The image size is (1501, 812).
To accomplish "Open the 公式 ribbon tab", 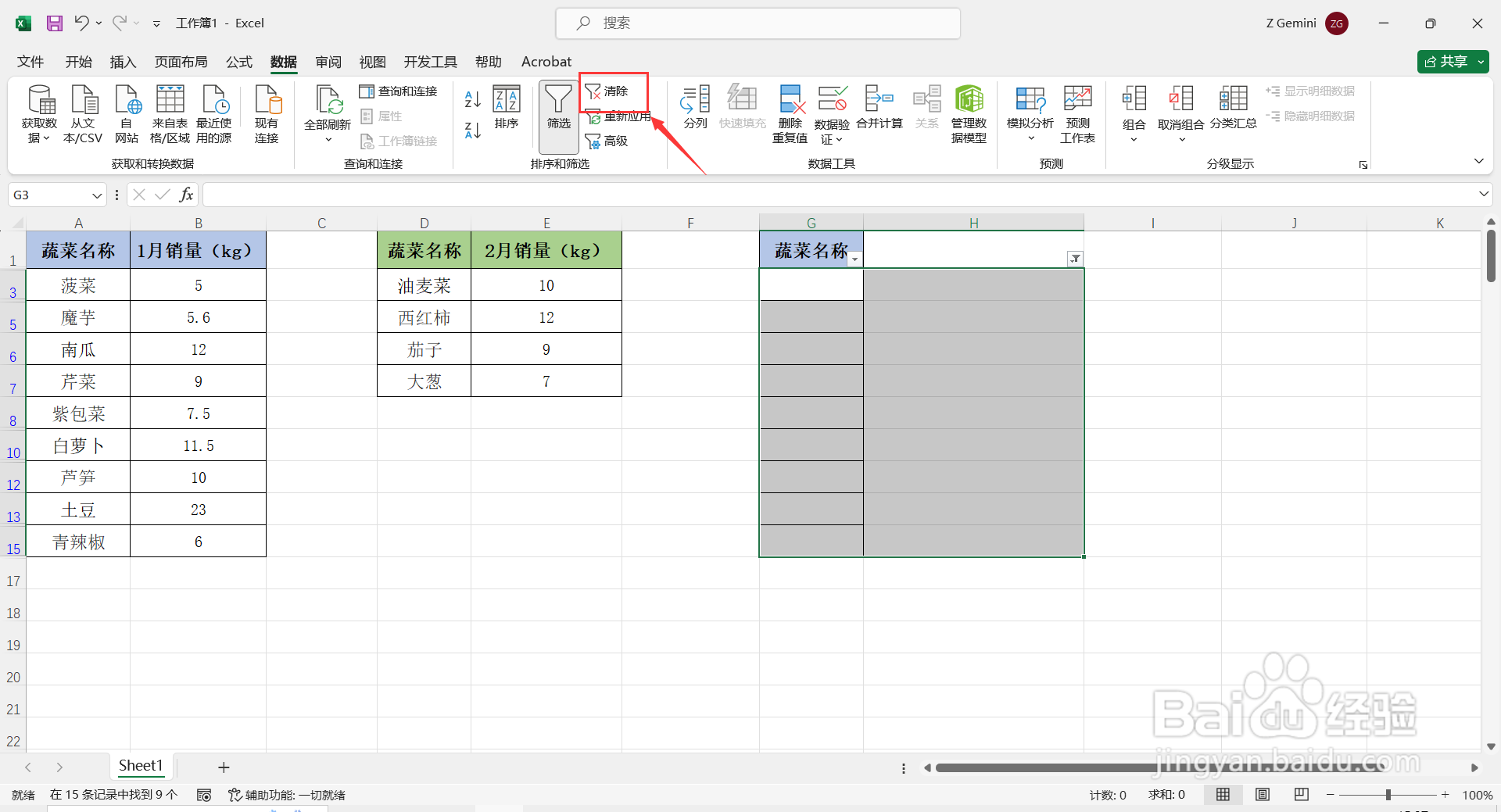I will point(239,62).
